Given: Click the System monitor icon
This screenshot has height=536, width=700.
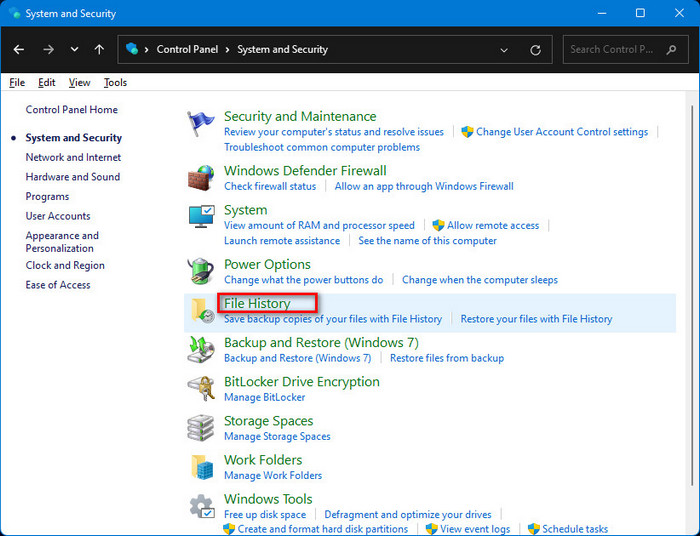Looking at the screenshot, I should coord(201,216).
